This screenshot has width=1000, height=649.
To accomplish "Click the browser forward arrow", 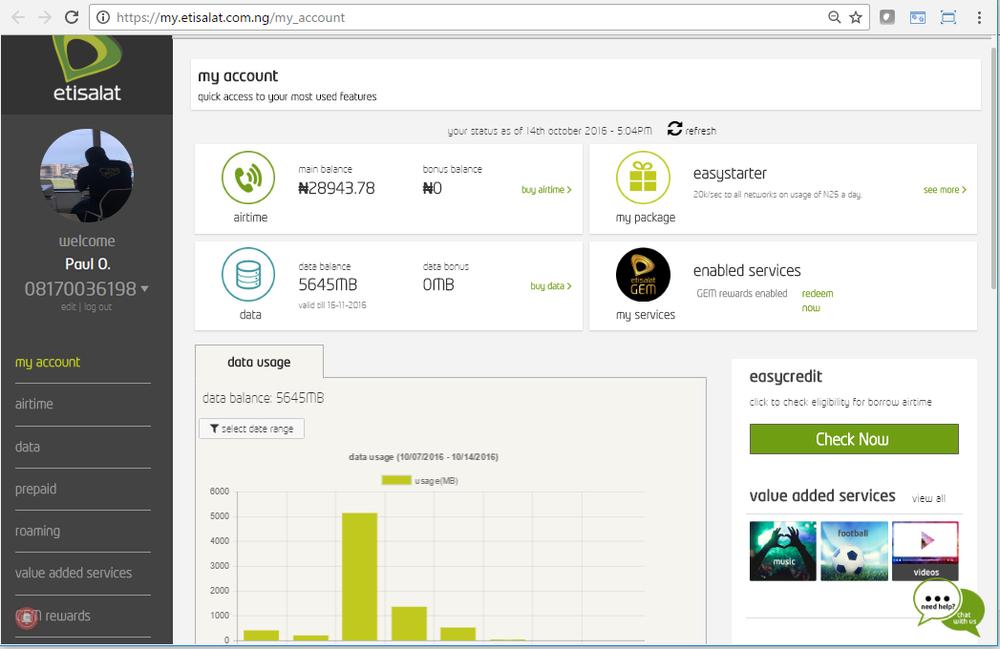I will point(44,17).
